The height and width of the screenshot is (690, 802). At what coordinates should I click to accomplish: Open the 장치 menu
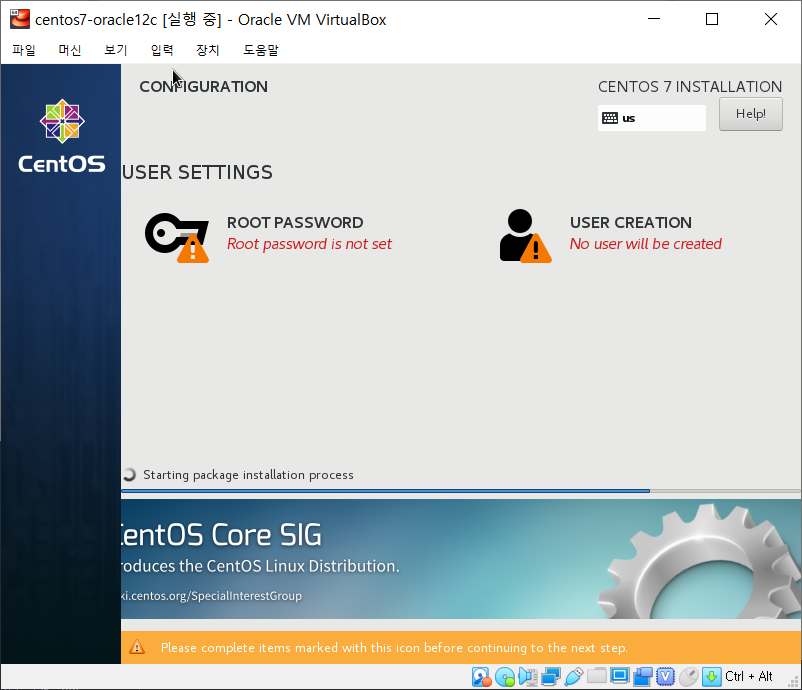click(x=208, y=50)
